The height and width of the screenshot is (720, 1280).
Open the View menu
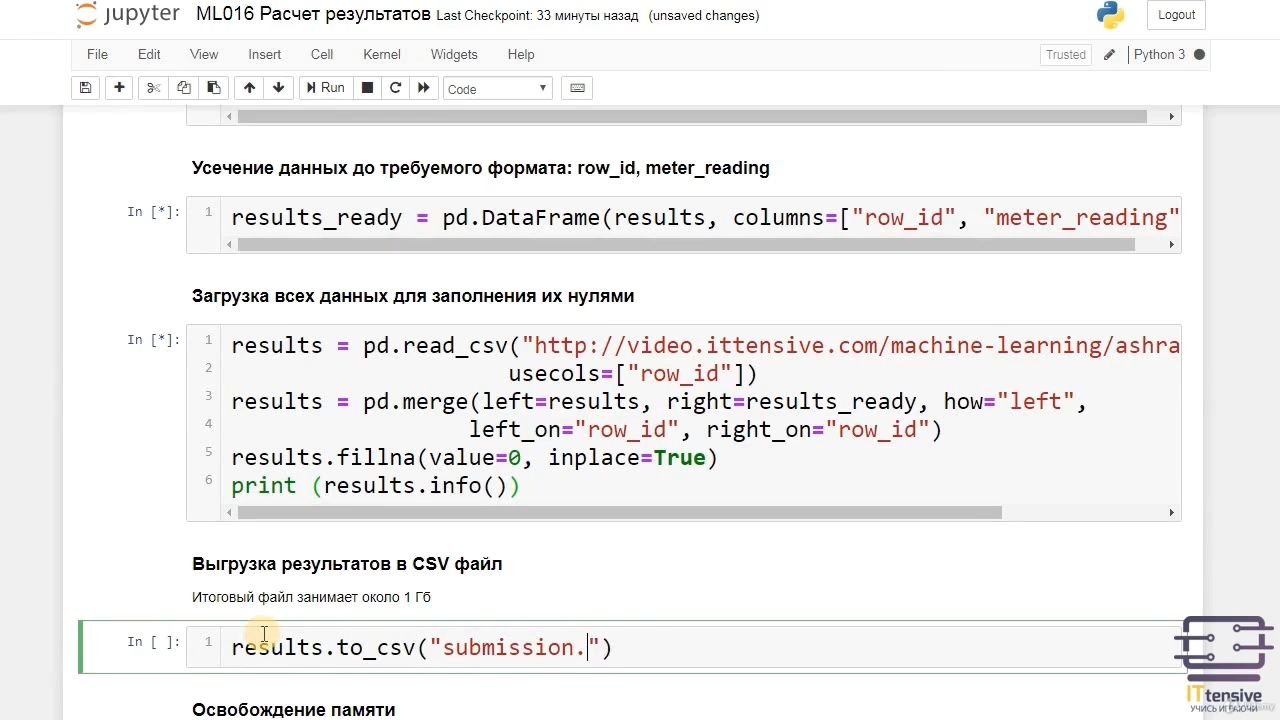coord(204,54)
